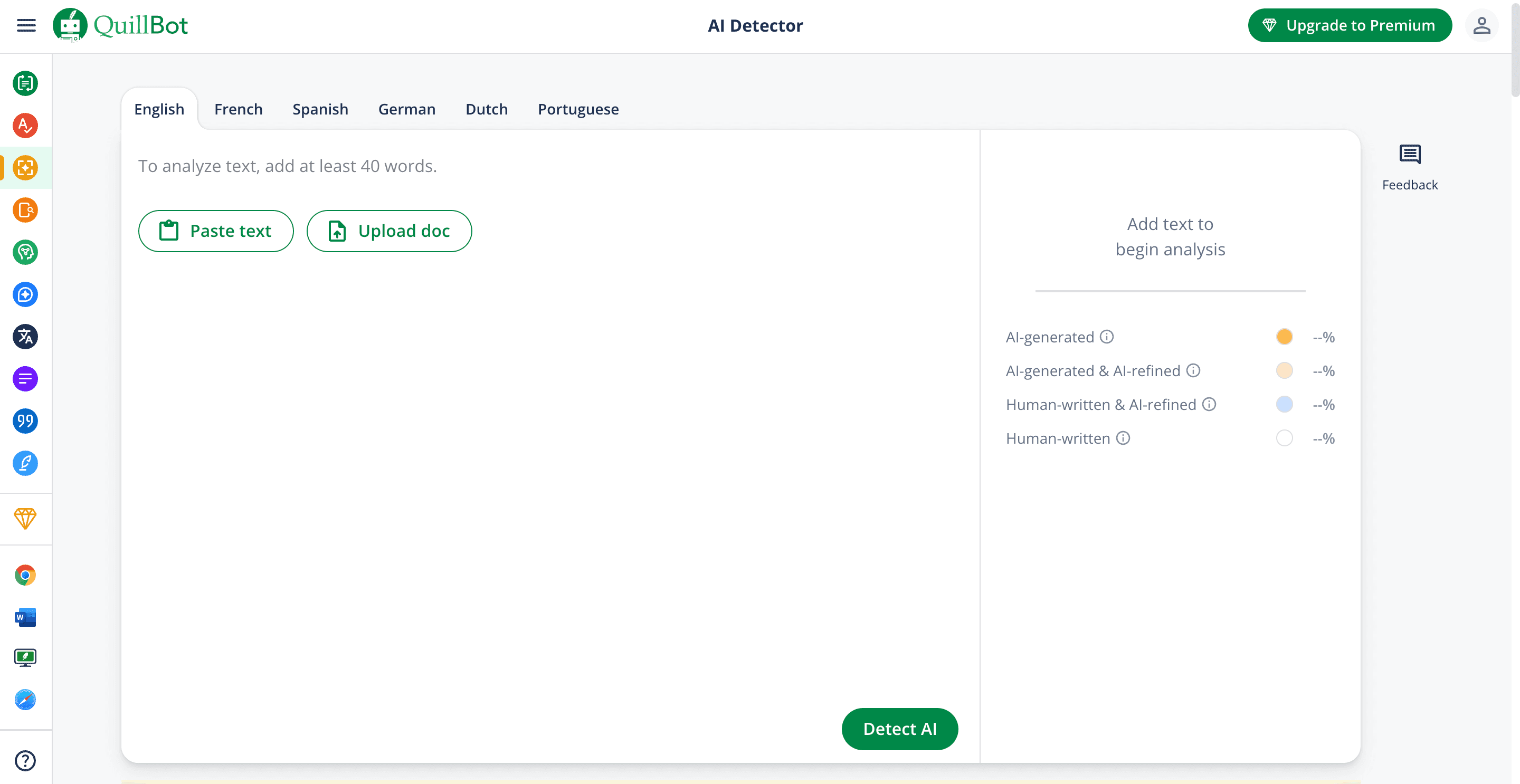Click the text input area placeholder

click(287, 166)
